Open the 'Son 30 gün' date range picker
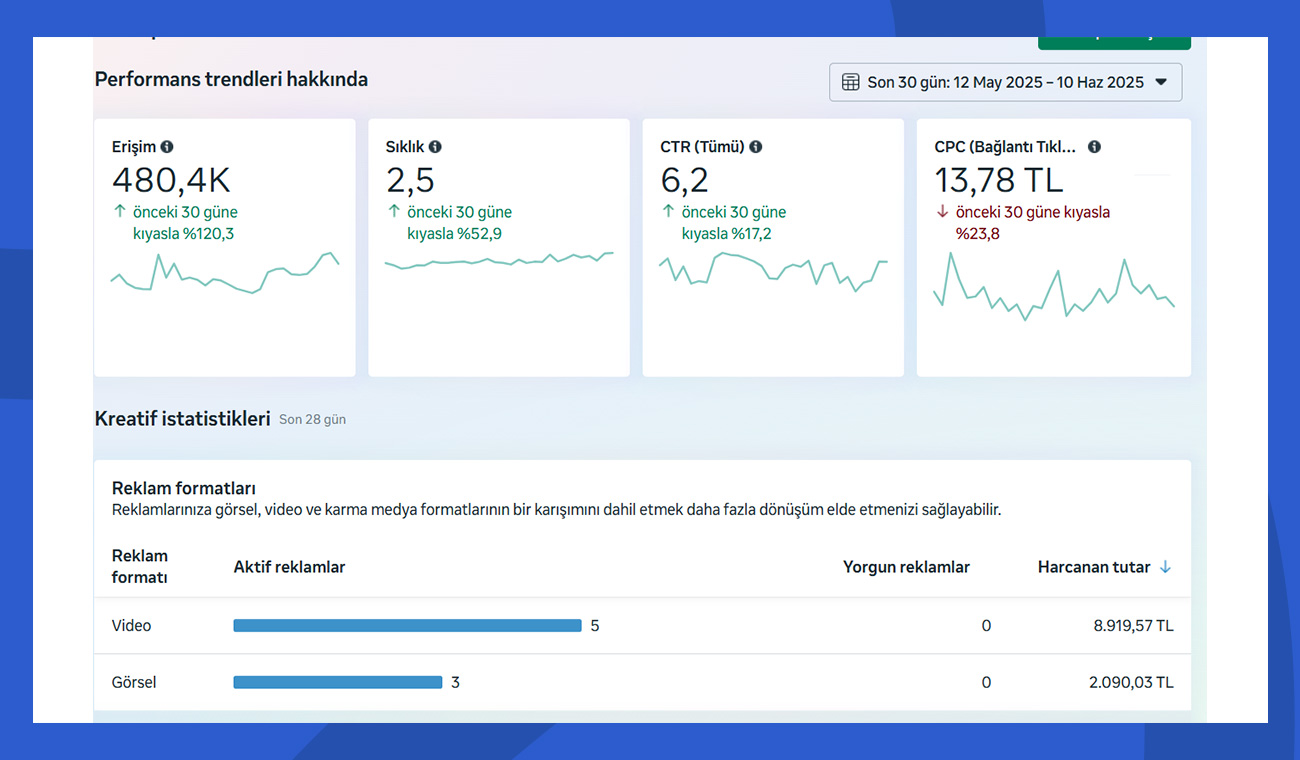The height and width of the screenshot is (760, 1300). click(x=1005, y=83)
